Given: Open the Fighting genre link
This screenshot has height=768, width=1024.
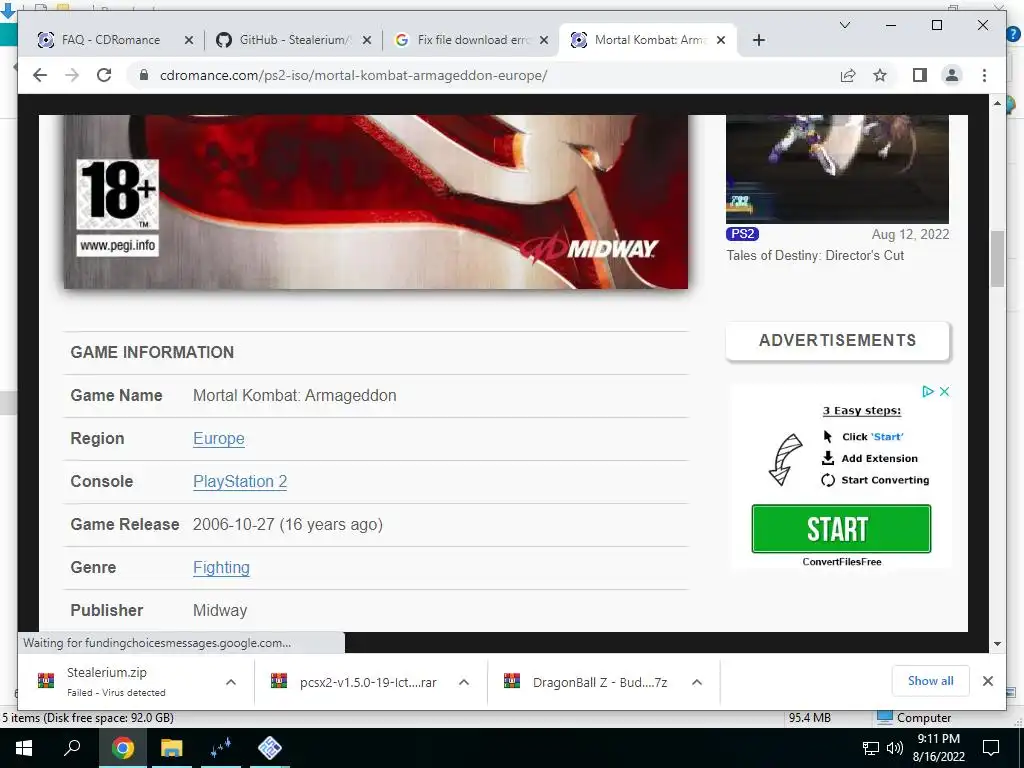Looking at the screenshot, I should click(x=221, y=568).
